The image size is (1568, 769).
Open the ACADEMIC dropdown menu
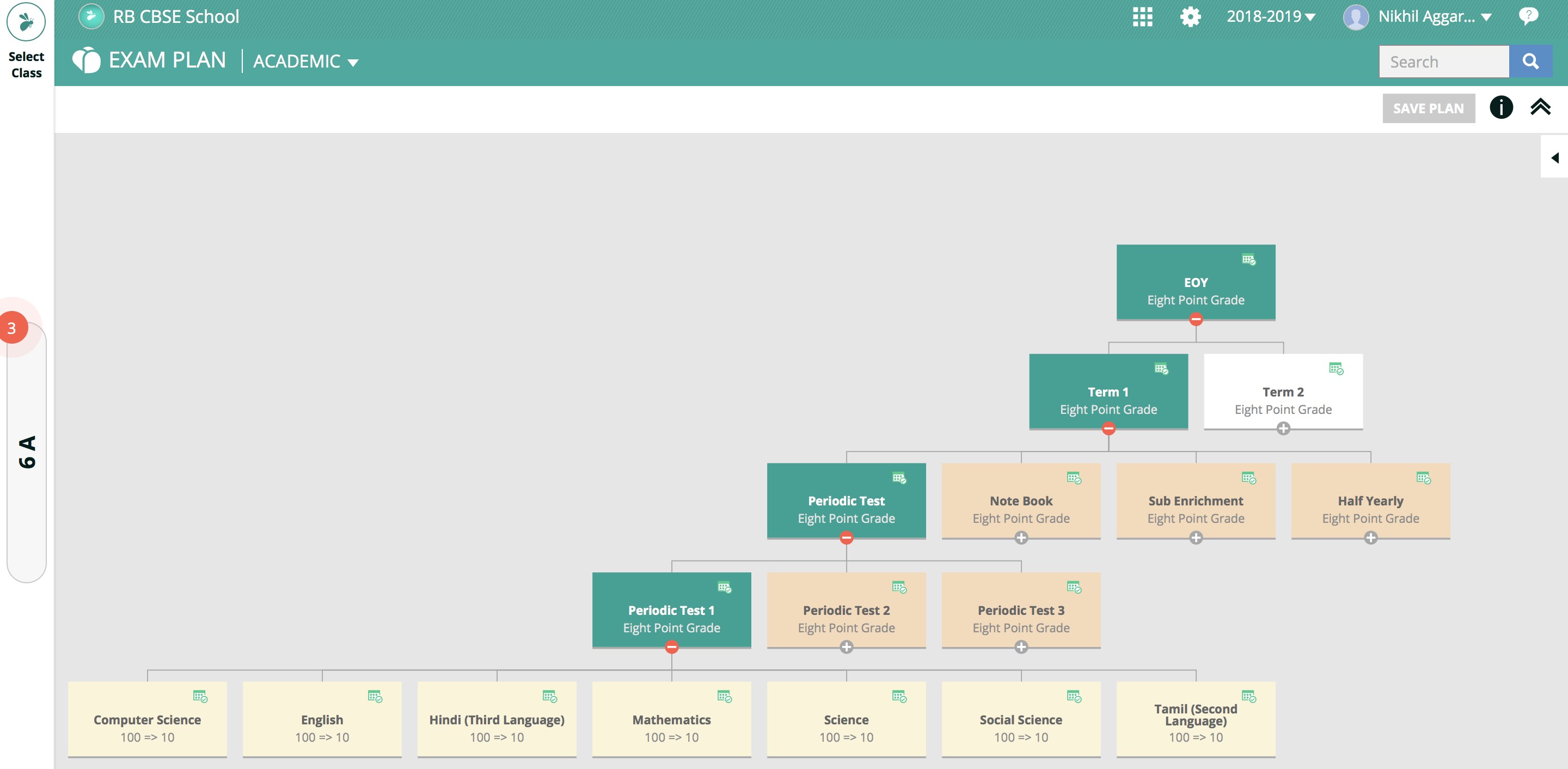point(305,62)
